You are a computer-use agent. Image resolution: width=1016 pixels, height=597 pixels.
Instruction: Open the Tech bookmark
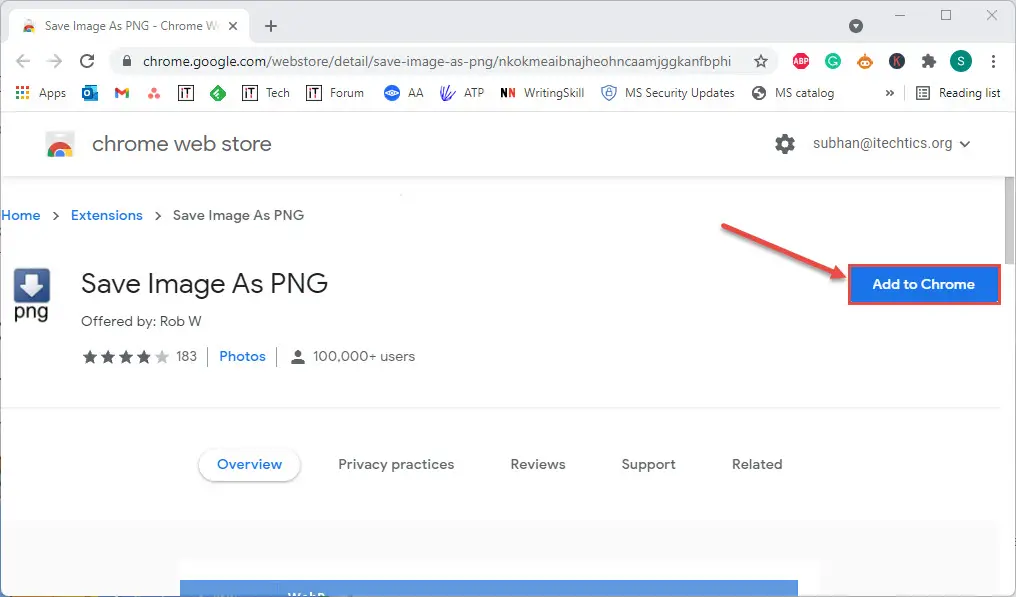pos(266,93)
